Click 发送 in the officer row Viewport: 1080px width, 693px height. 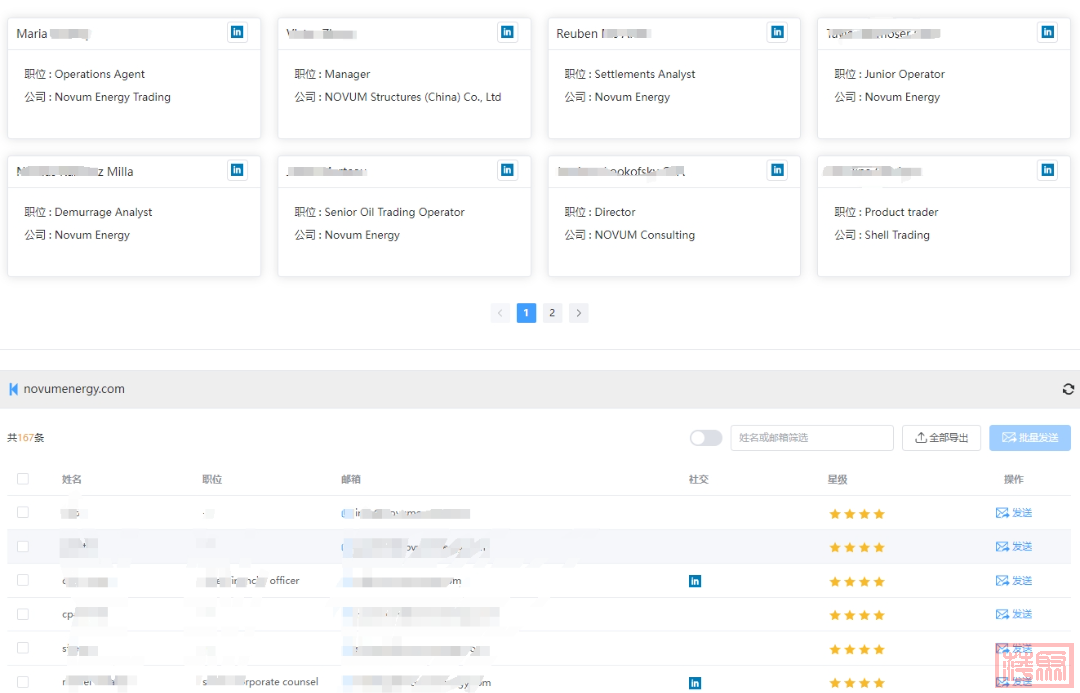pos(1014,581)
